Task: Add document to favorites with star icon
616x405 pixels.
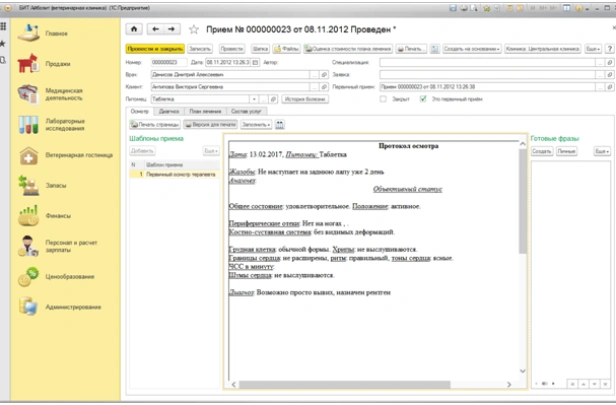Action: pos(193,31)
